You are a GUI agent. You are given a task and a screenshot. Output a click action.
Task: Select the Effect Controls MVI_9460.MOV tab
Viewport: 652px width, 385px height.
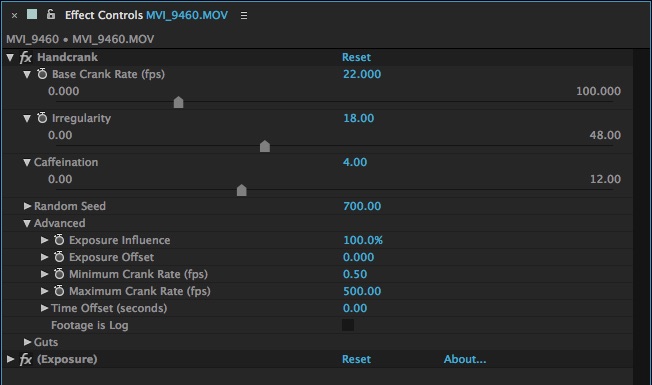coord(146,15)
